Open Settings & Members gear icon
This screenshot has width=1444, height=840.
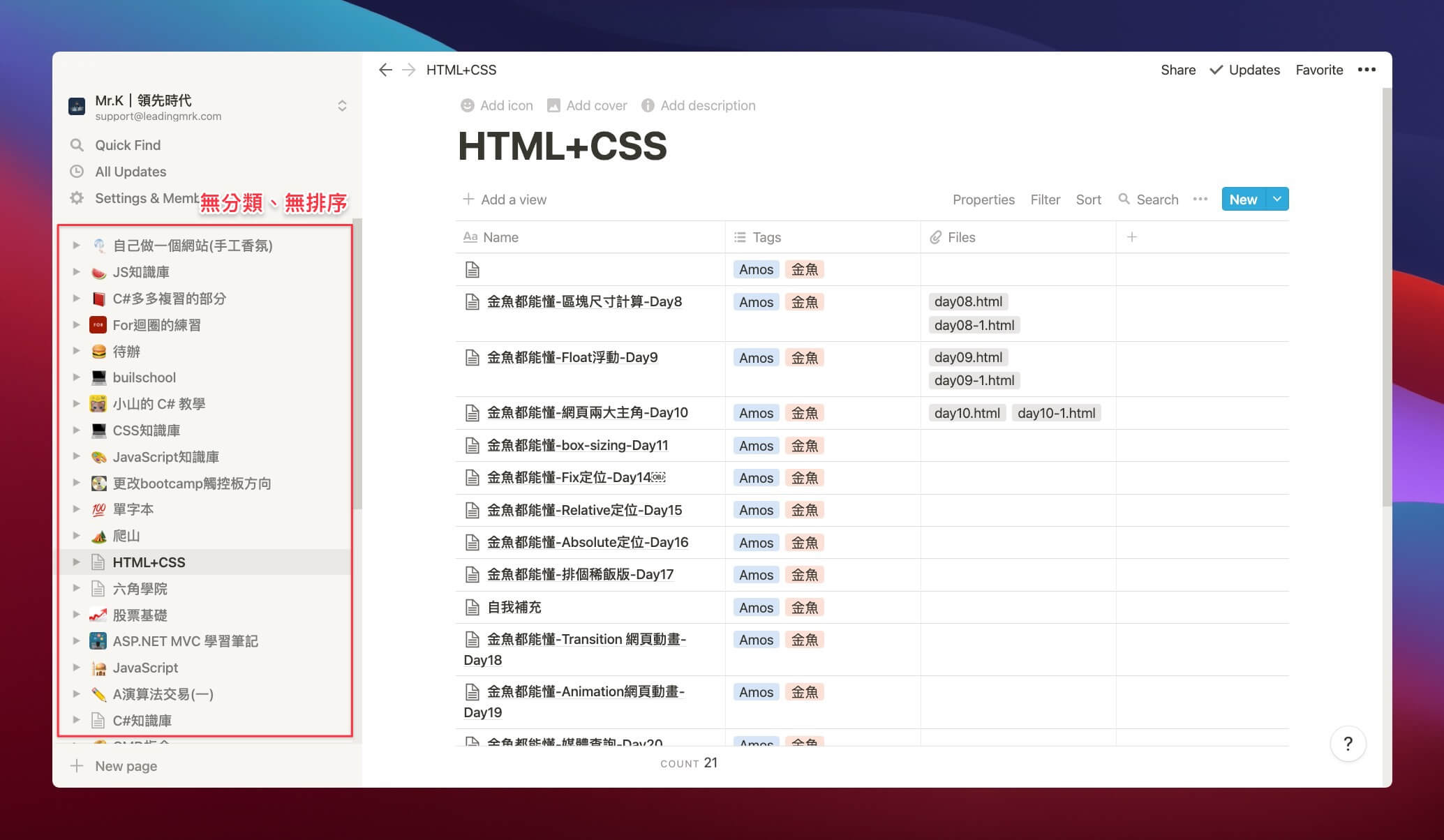[77, 198]
